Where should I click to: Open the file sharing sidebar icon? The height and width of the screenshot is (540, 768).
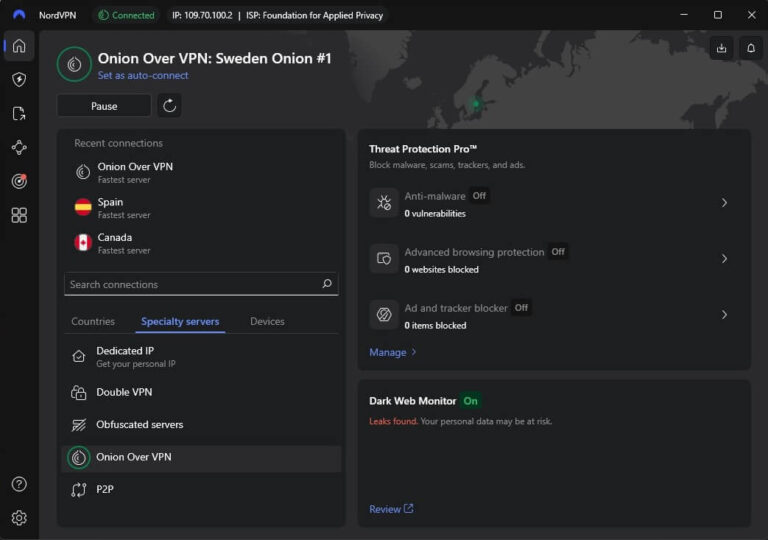pos(19,114)
